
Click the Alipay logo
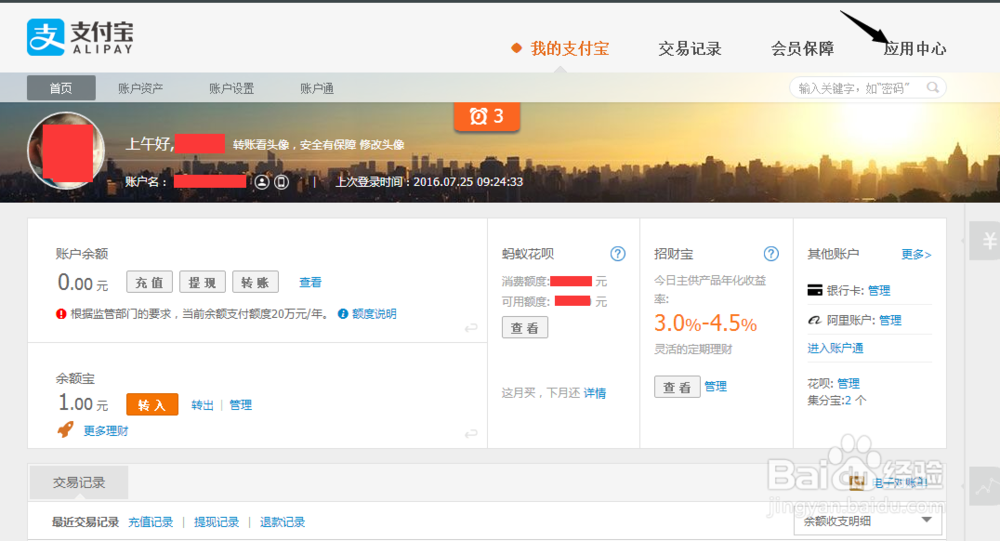pos(80,37)
